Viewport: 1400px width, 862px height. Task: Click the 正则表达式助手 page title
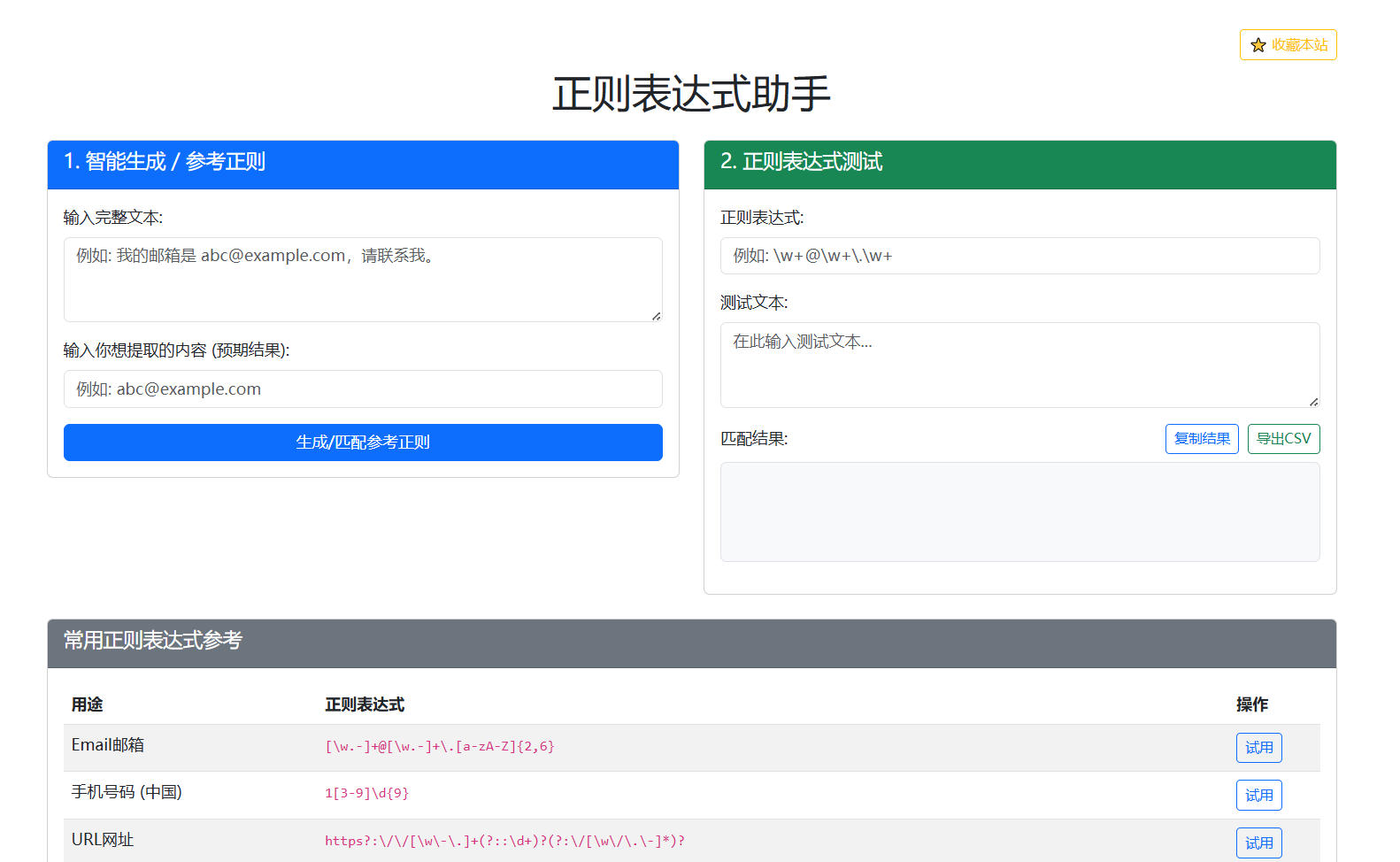pyautogui.click(x=691, y=94)
